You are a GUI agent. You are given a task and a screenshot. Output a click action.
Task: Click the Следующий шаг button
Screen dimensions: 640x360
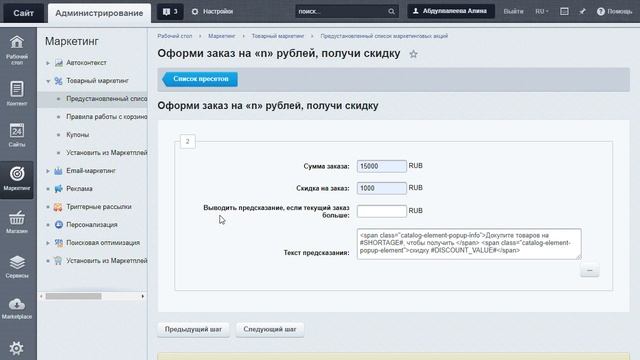click(270, 329)
